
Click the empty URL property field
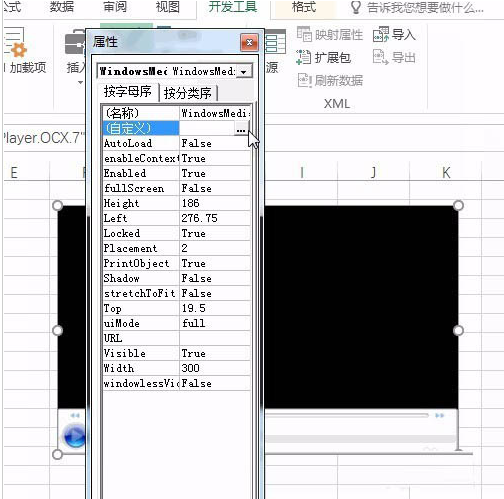click(215, 338)
